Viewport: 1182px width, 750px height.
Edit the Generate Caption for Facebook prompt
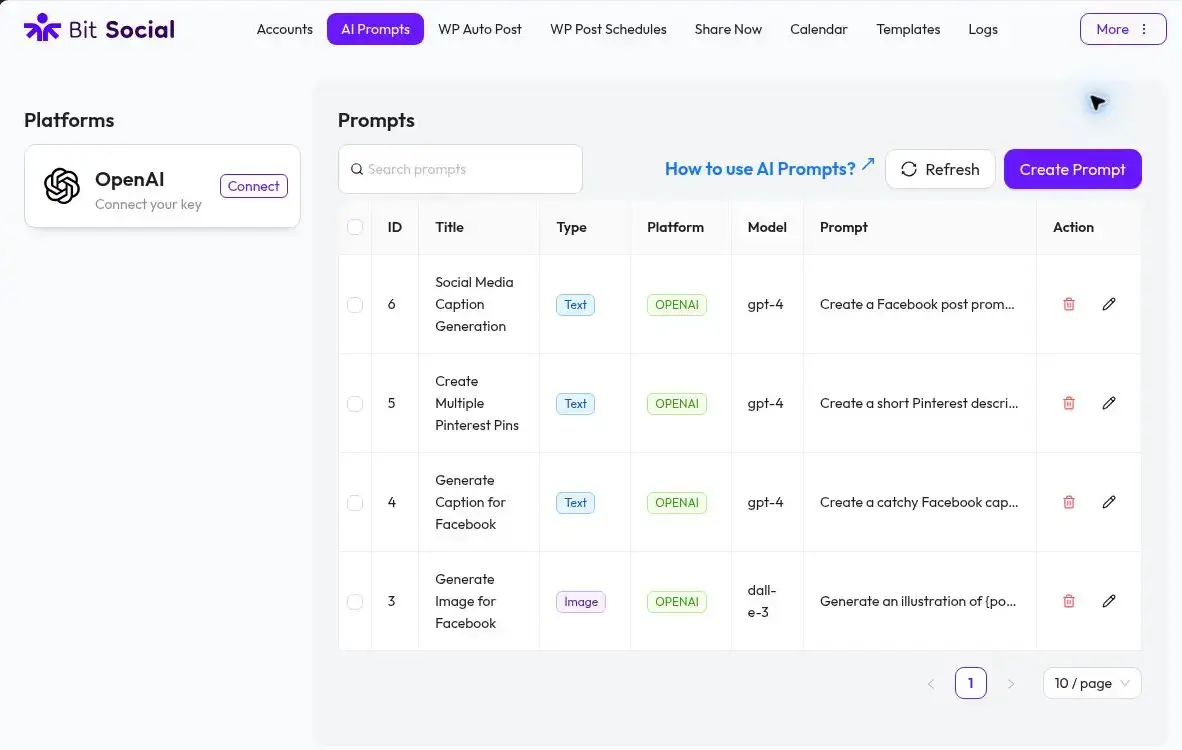point(1108,502)
